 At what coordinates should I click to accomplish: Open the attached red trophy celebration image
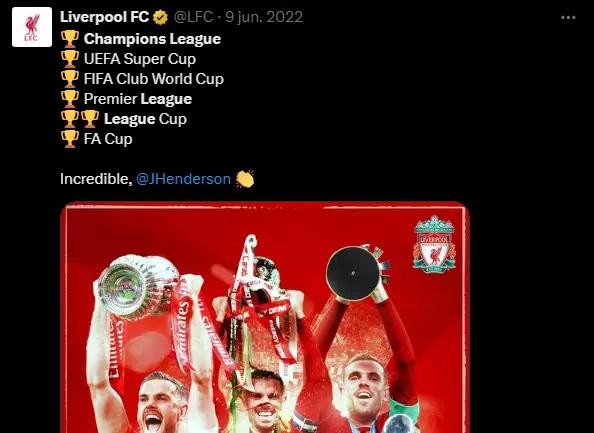(x=265, y=317)
